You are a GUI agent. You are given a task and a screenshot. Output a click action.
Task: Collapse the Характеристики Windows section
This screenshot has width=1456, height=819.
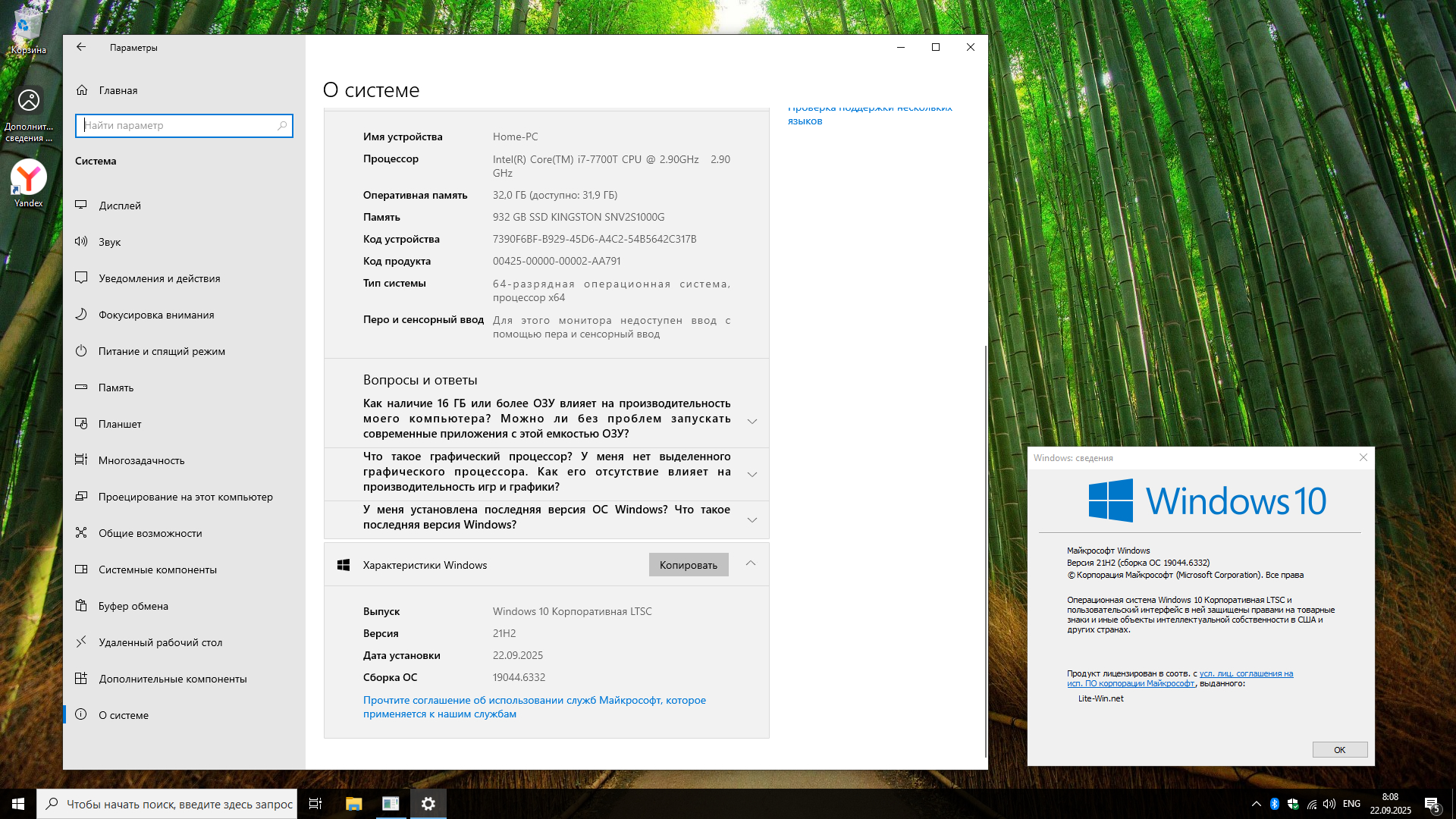[750, 563]
